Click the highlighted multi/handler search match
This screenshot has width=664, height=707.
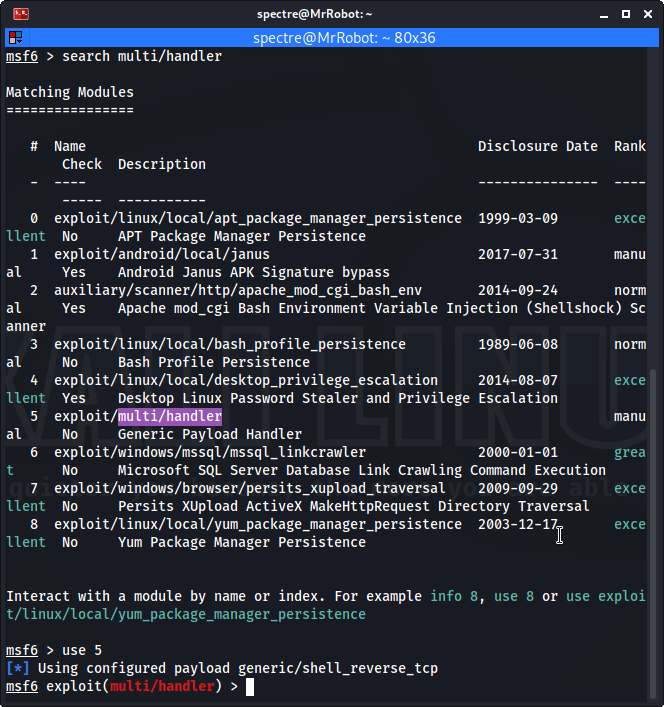(x=169, y=416)
